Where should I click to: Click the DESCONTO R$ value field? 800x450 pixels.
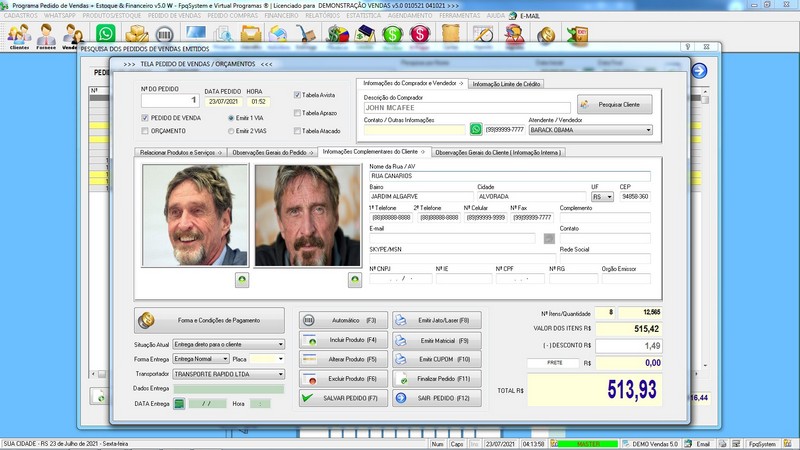click(629, 346)
